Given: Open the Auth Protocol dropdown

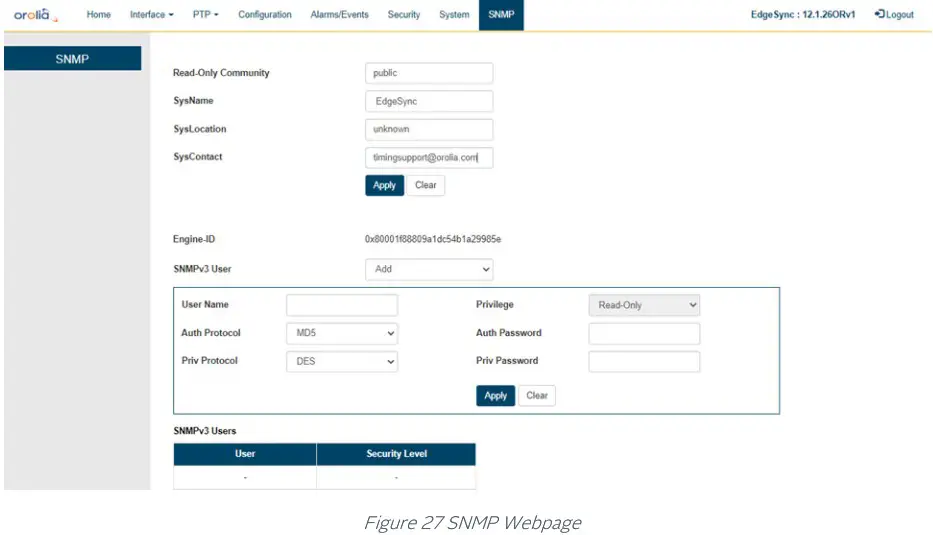Looking at the screenshot, I should (x=342, y=333).
